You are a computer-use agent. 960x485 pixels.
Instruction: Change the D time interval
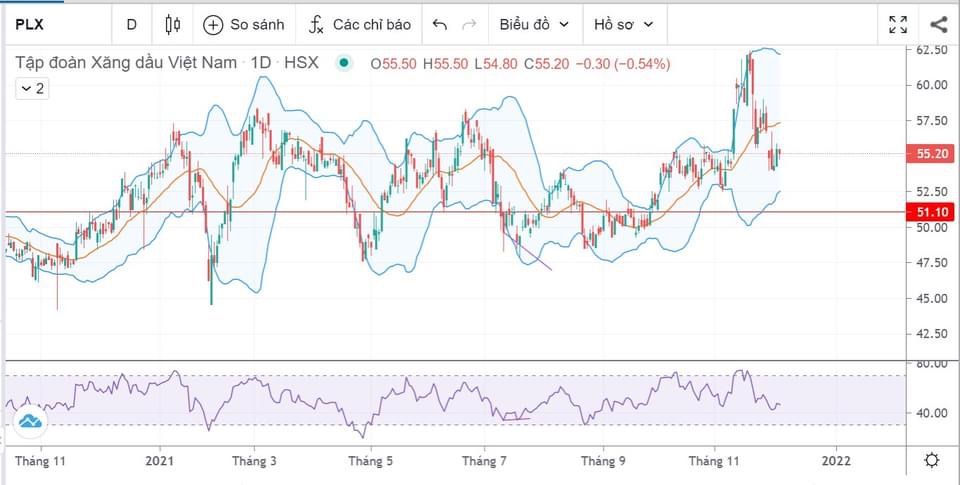pos(132,24)
